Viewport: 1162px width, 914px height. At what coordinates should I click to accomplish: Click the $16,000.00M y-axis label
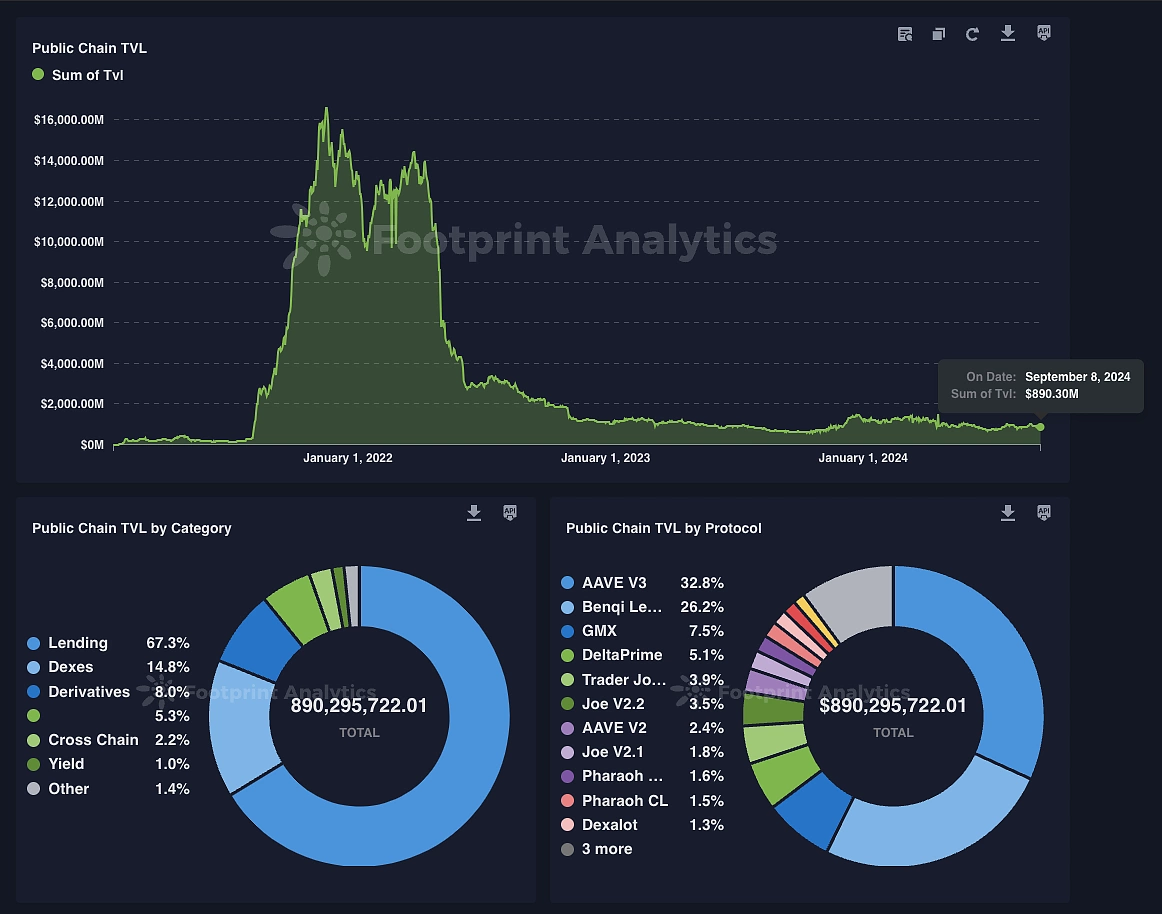click(x=69, y=120)
